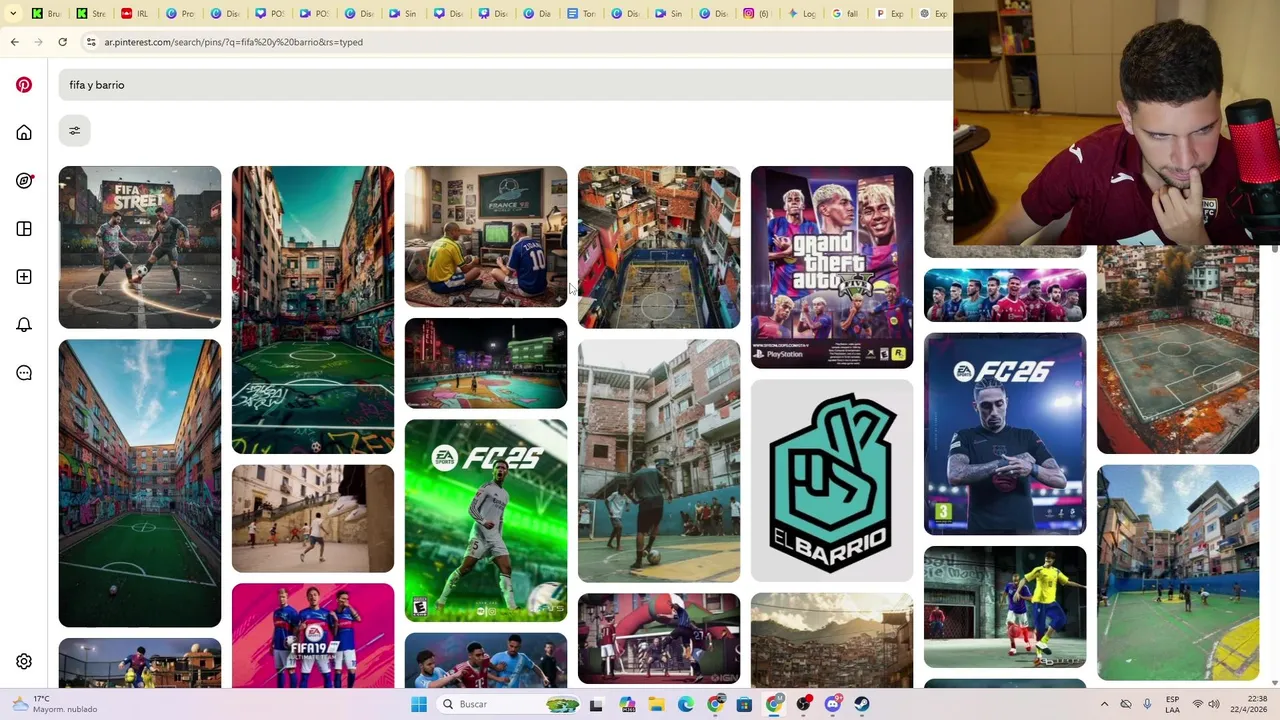Open the Grand Theft Auto pin
The width and height of the screenshot is (1280, 720).
click(832, 267)
